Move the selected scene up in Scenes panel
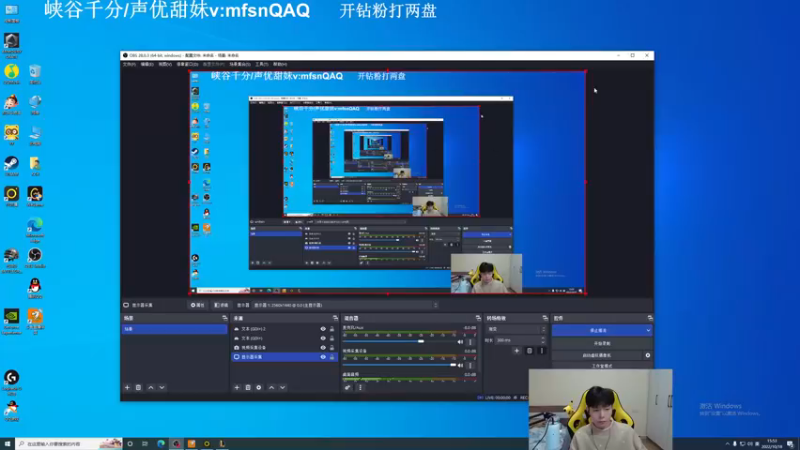This screenshot has height=450, width=800. [151, 387]
